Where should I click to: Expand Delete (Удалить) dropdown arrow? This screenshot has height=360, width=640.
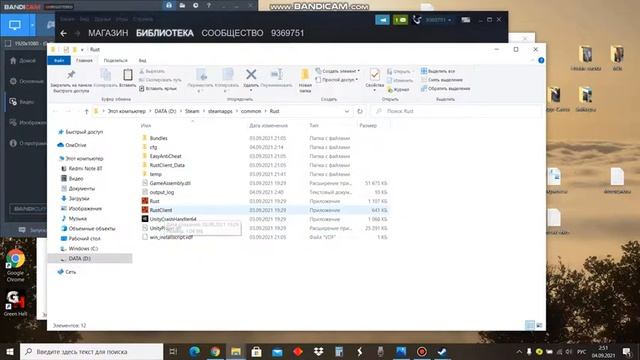pyautogui.click(x=251, y=90)
